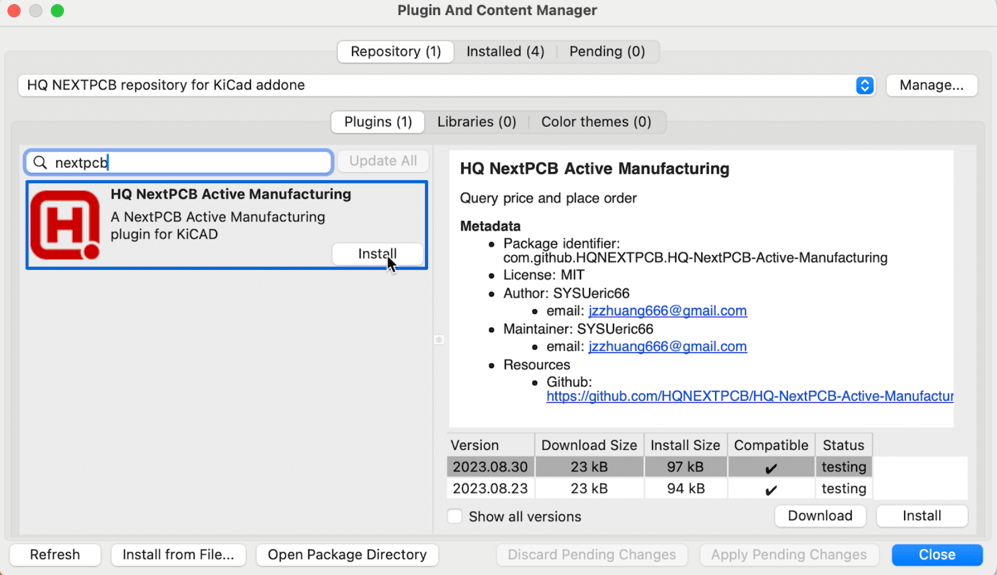997x575 pixels.
Task: Click Discard Pending Changes button
Action: tap(591, 555)
